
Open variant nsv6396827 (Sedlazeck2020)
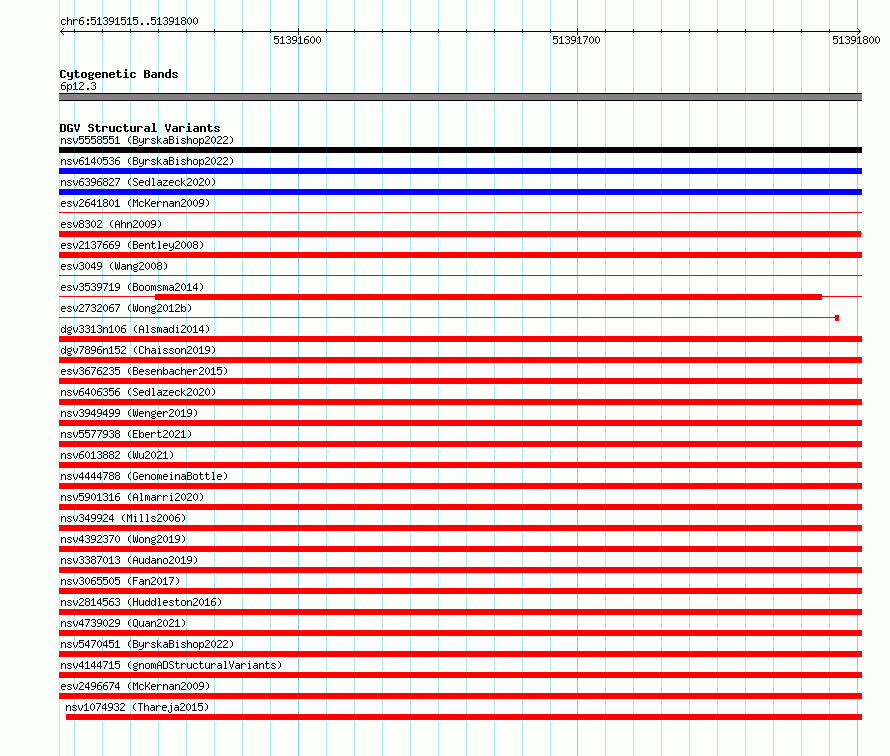point(138,182)
